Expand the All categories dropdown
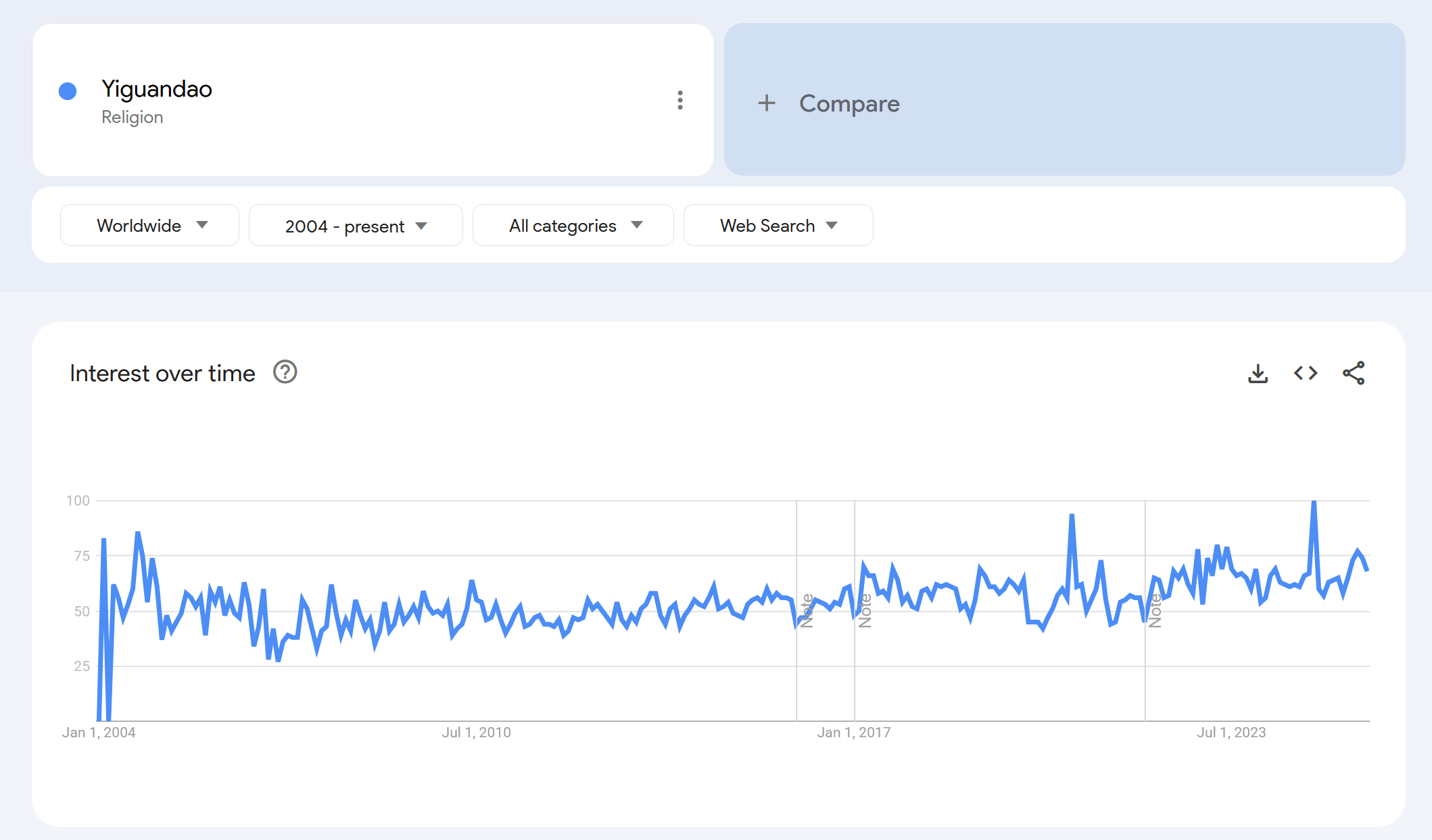Image resolution: width=1432 pixels, height=840 pixels. click(573, 226)
